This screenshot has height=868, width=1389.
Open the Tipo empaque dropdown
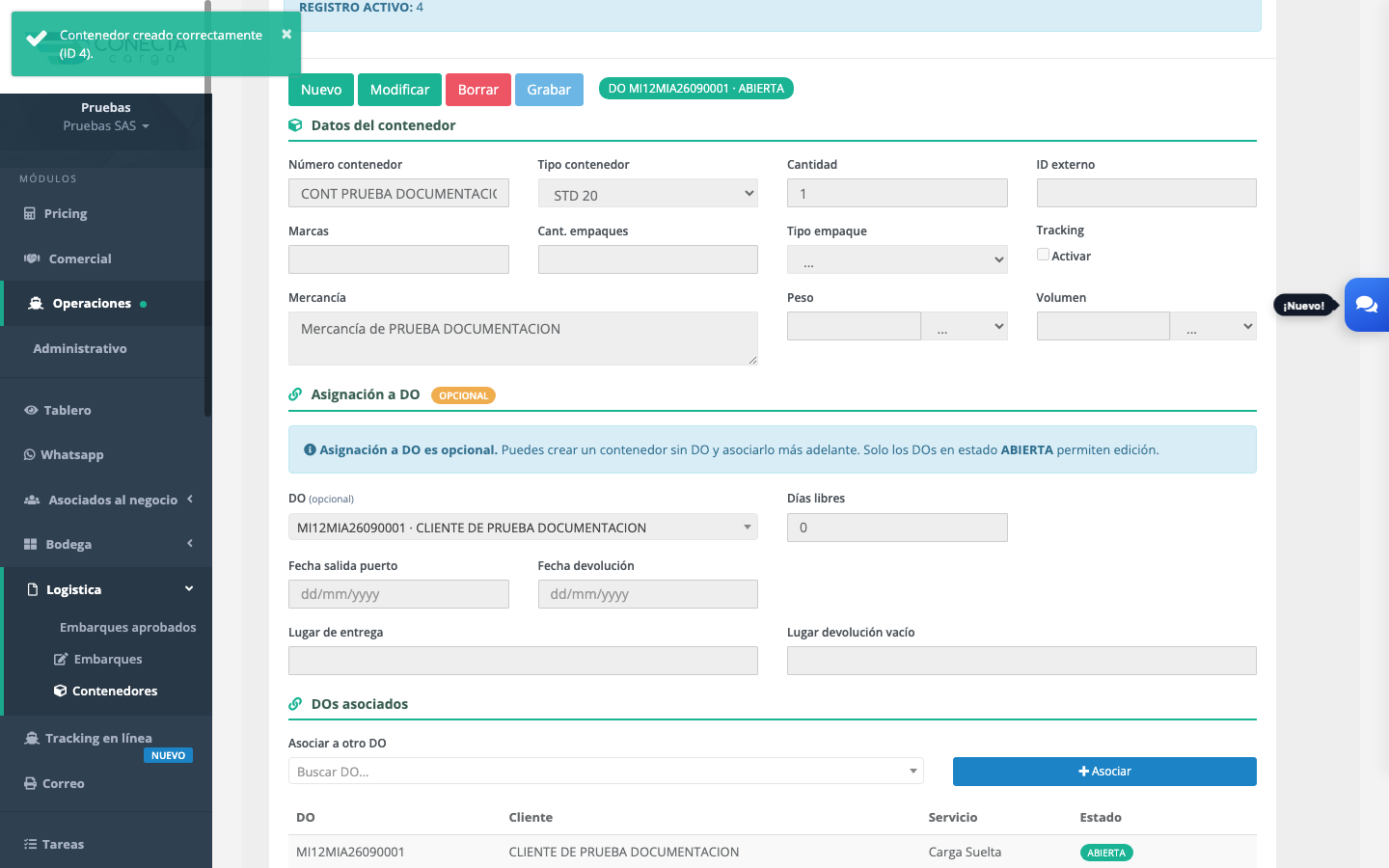pyautogui.click(x=897, y=259)
